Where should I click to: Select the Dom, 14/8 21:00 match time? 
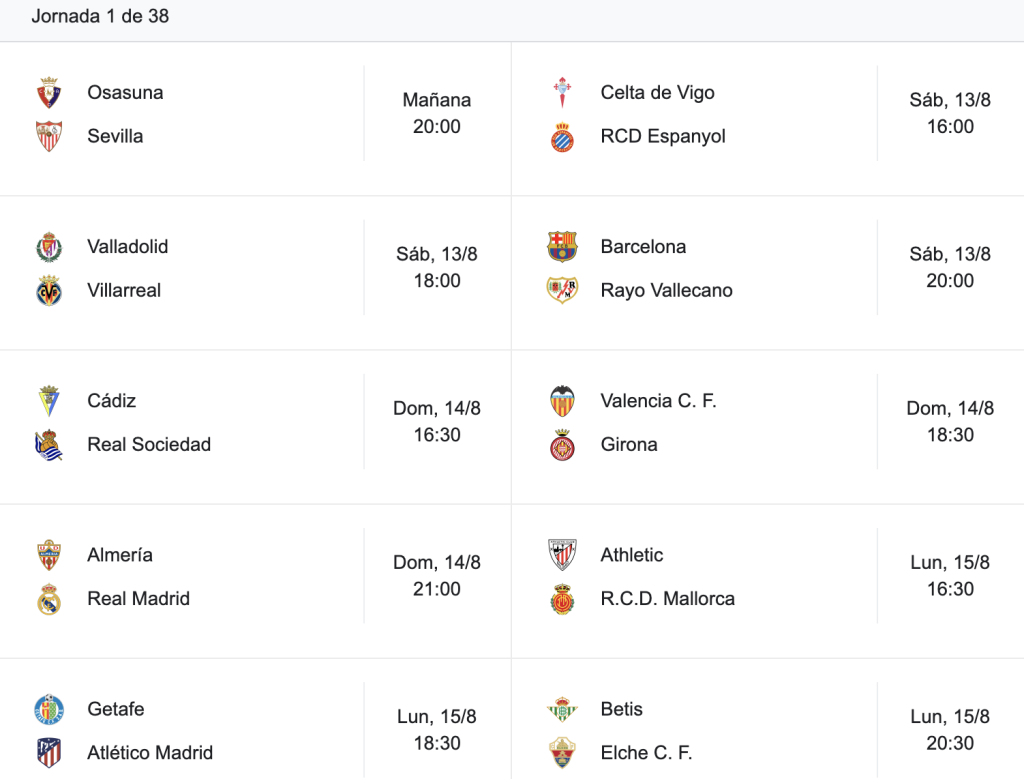point(436,575)
